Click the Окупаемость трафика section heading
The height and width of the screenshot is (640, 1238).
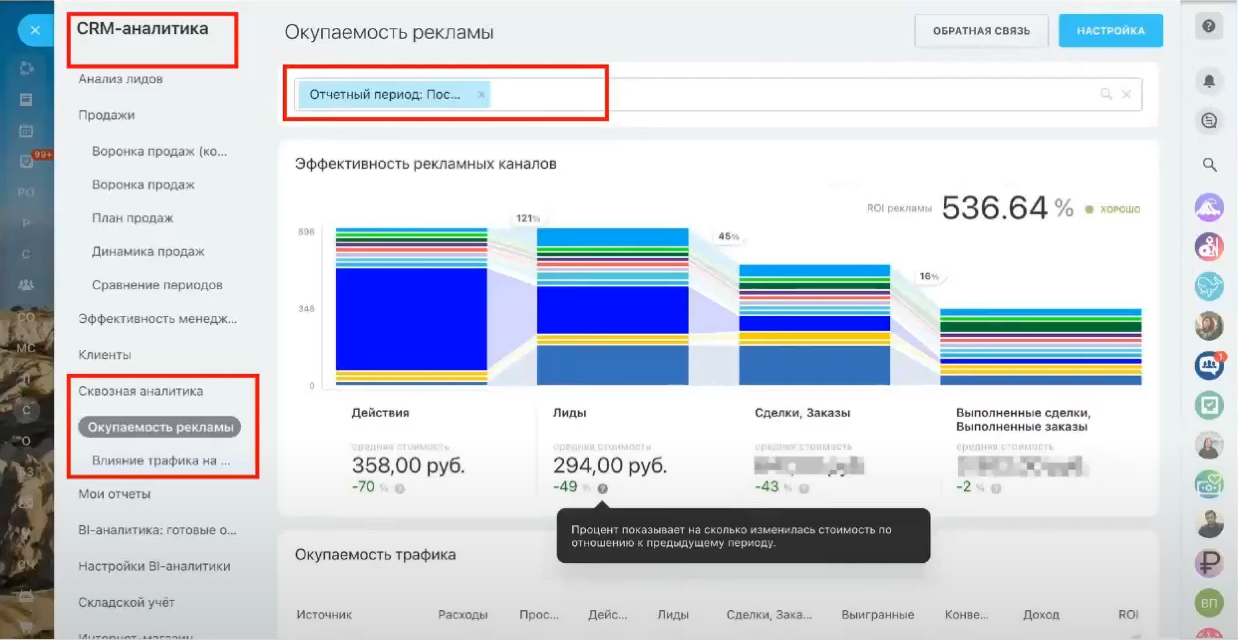coord(376,554)
